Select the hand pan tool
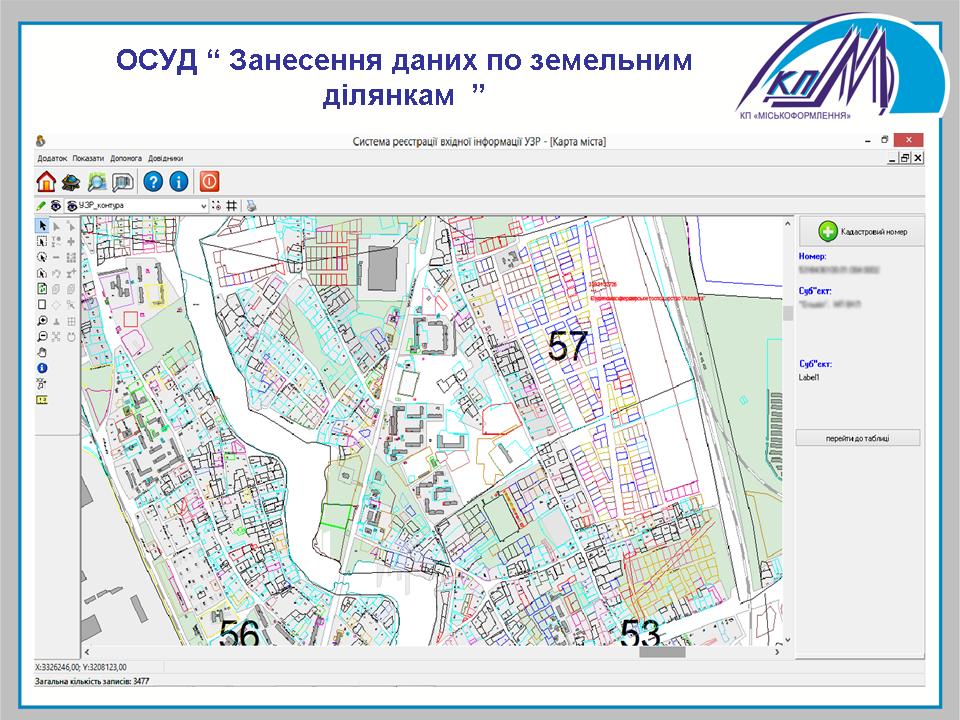Screen dimensions: 960x720 [x=42, y=352]
